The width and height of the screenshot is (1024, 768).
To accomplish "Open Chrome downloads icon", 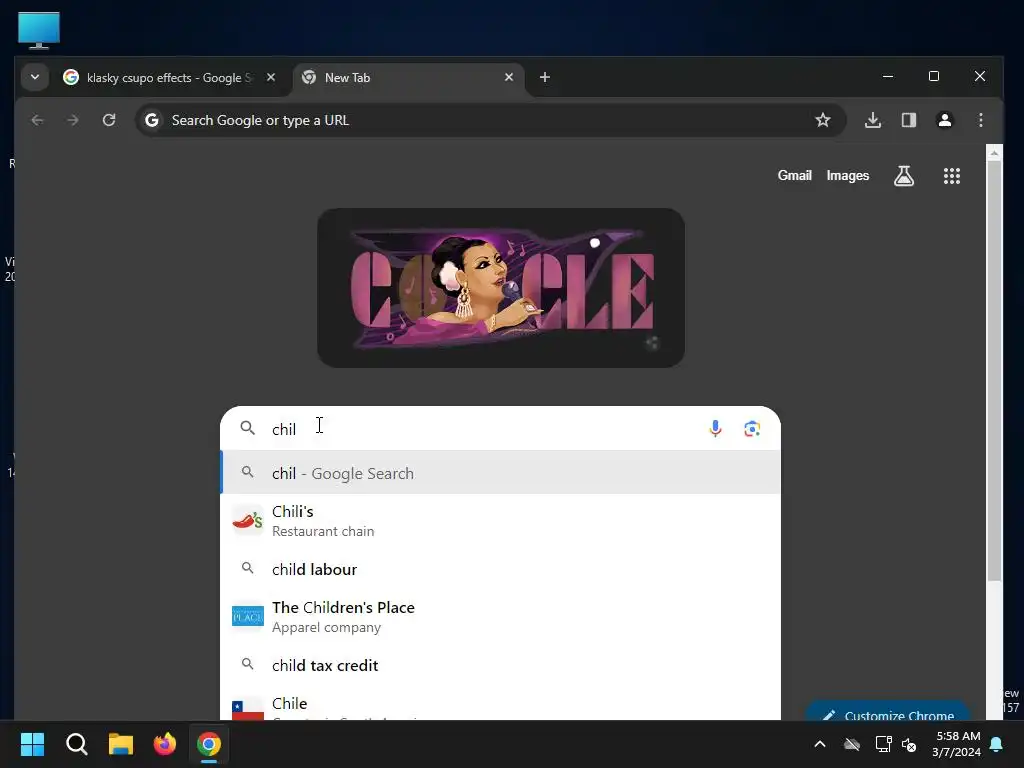I will click(872, 120).
